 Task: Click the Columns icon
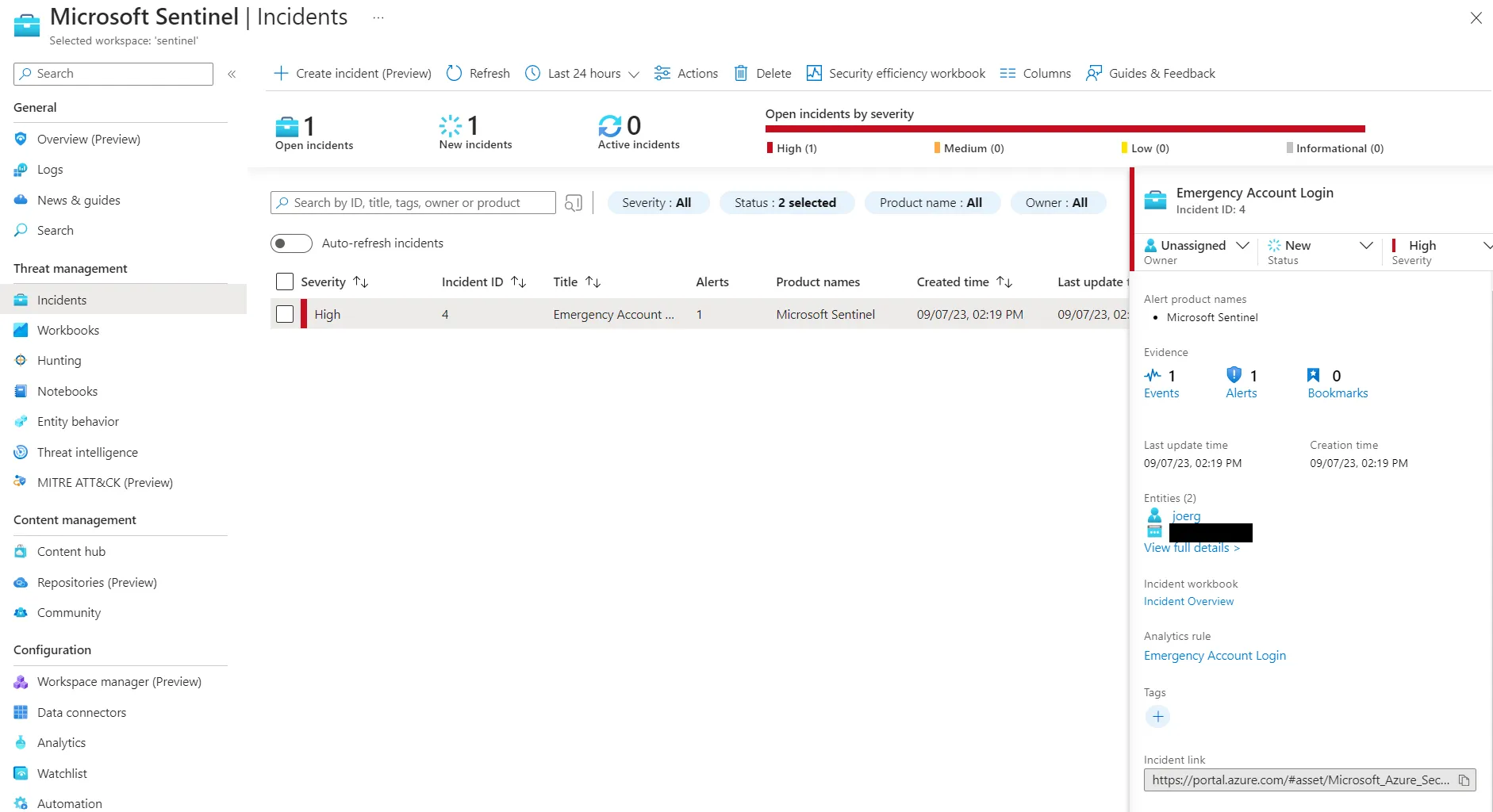pos(1007,73)
